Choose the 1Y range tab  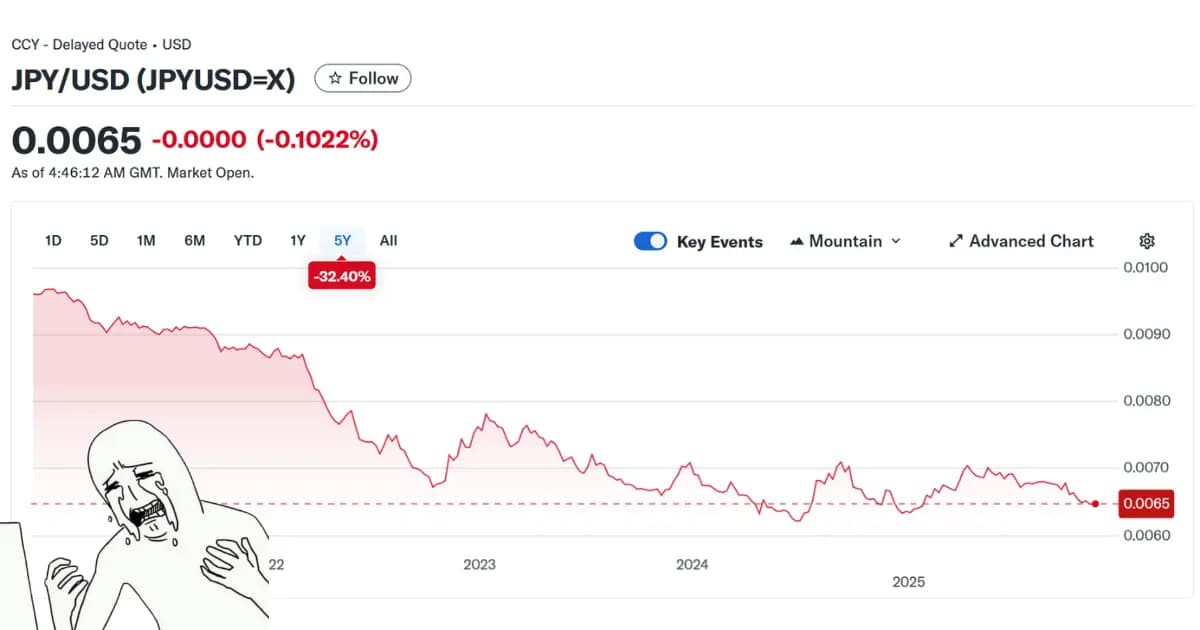(x=298, y=240)
